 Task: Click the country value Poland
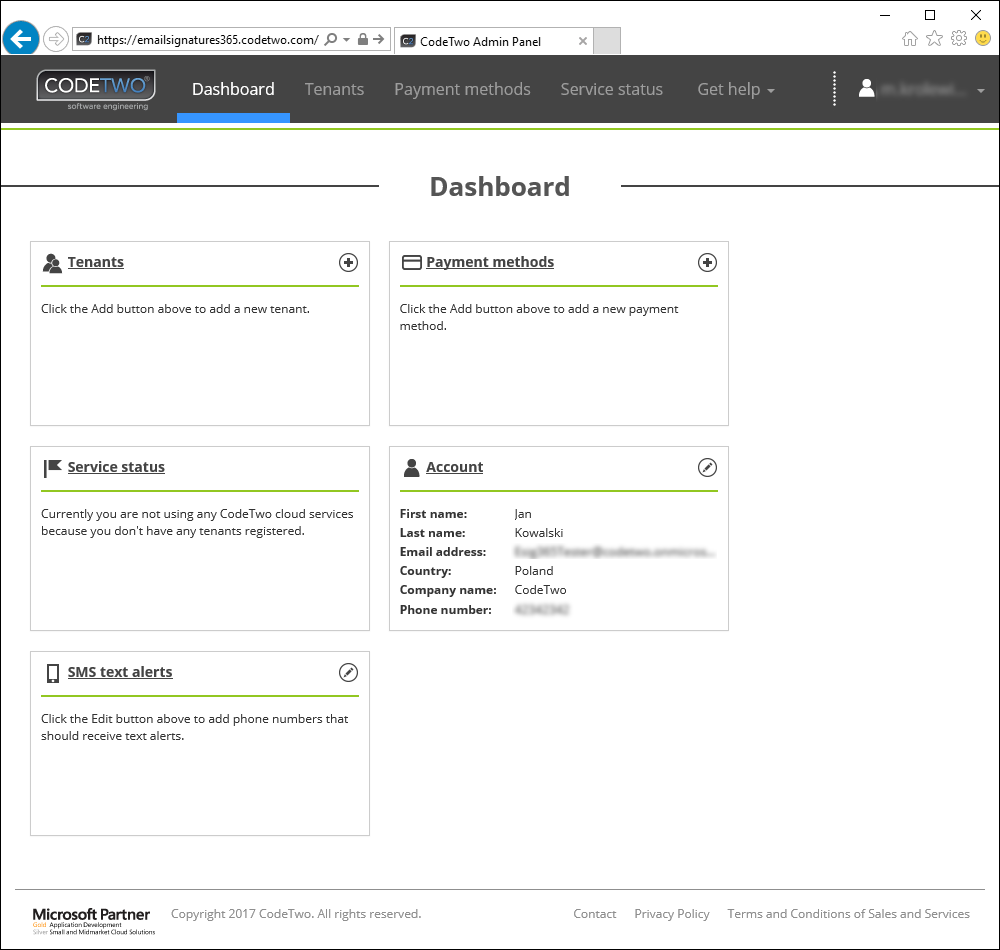coord(534,571)
